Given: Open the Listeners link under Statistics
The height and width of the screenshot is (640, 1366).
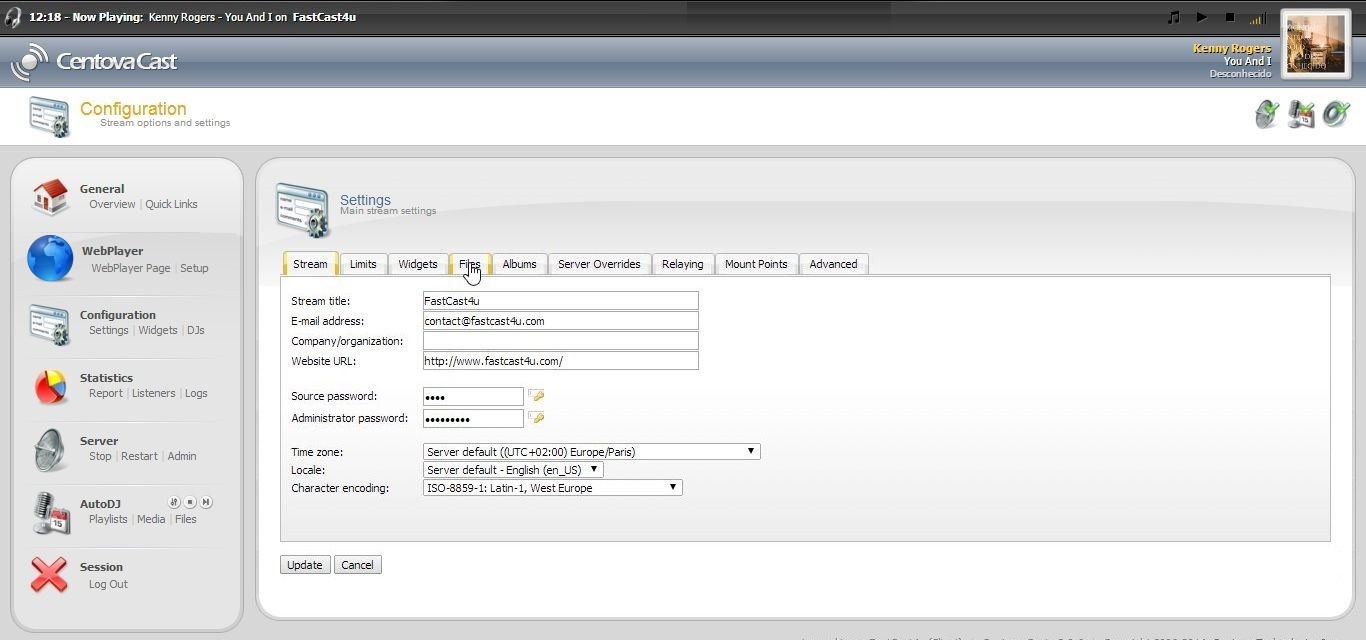Looking at the screenshot, I should click(x=154, y=393).
